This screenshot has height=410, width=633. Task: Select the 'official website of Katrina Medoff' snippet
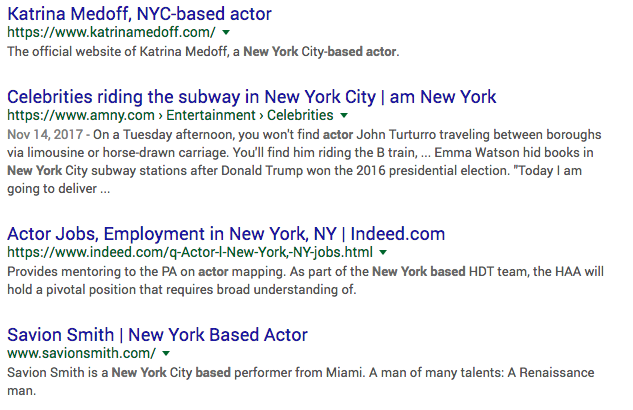pos(203,52)
